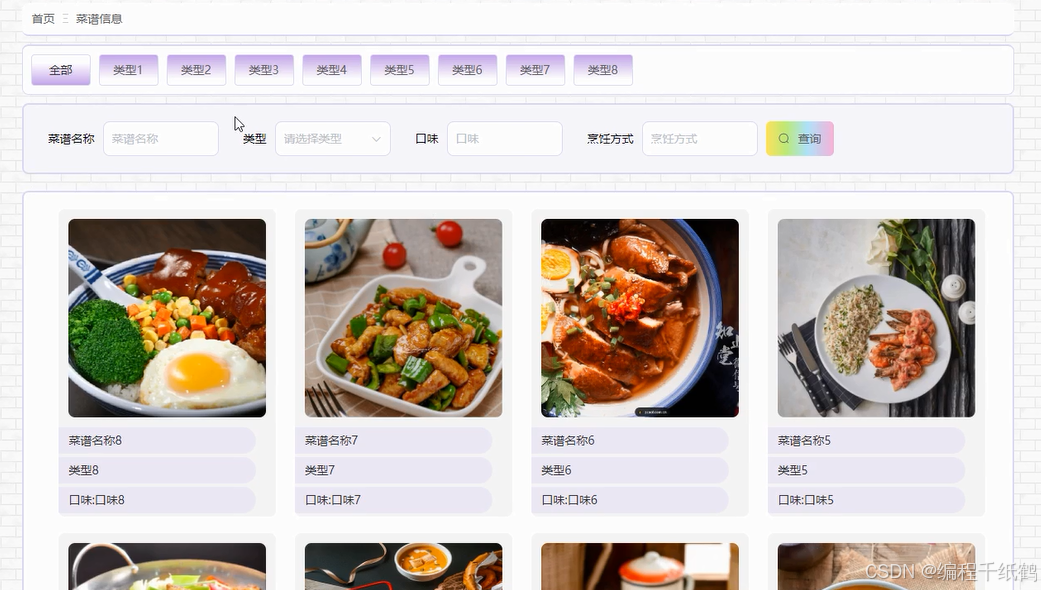Focus the 烹饪方式 input field

click(x=700, y=139)
